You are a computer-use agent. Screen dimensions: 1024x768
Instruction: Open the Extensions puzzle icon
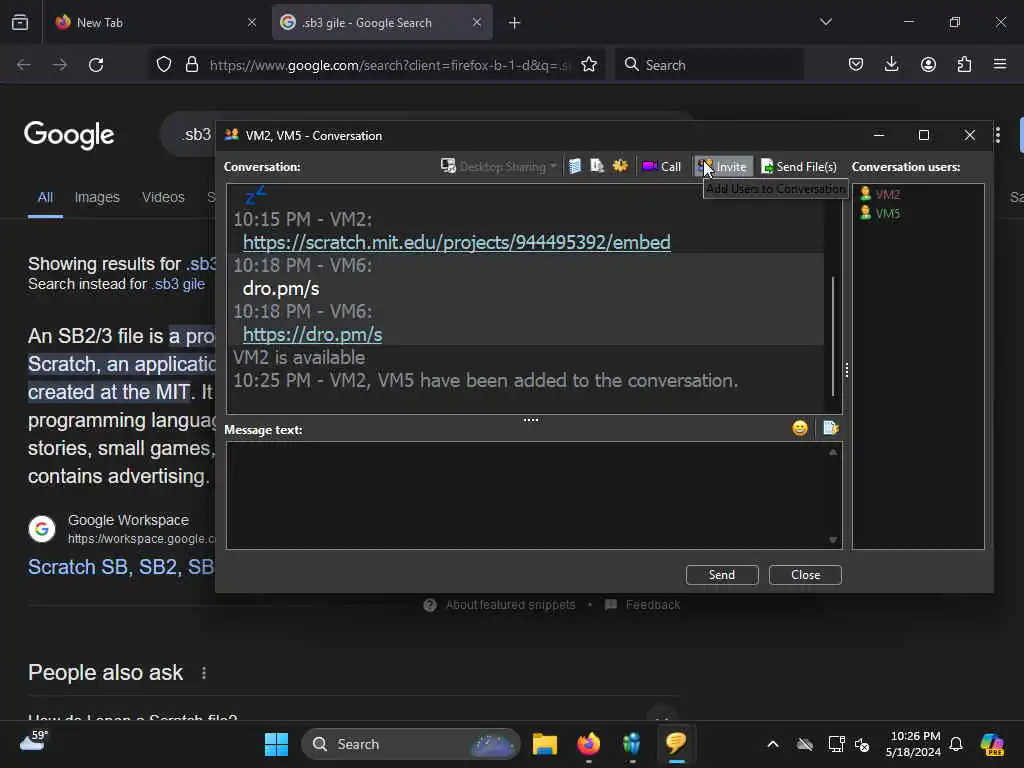point(964,65)
